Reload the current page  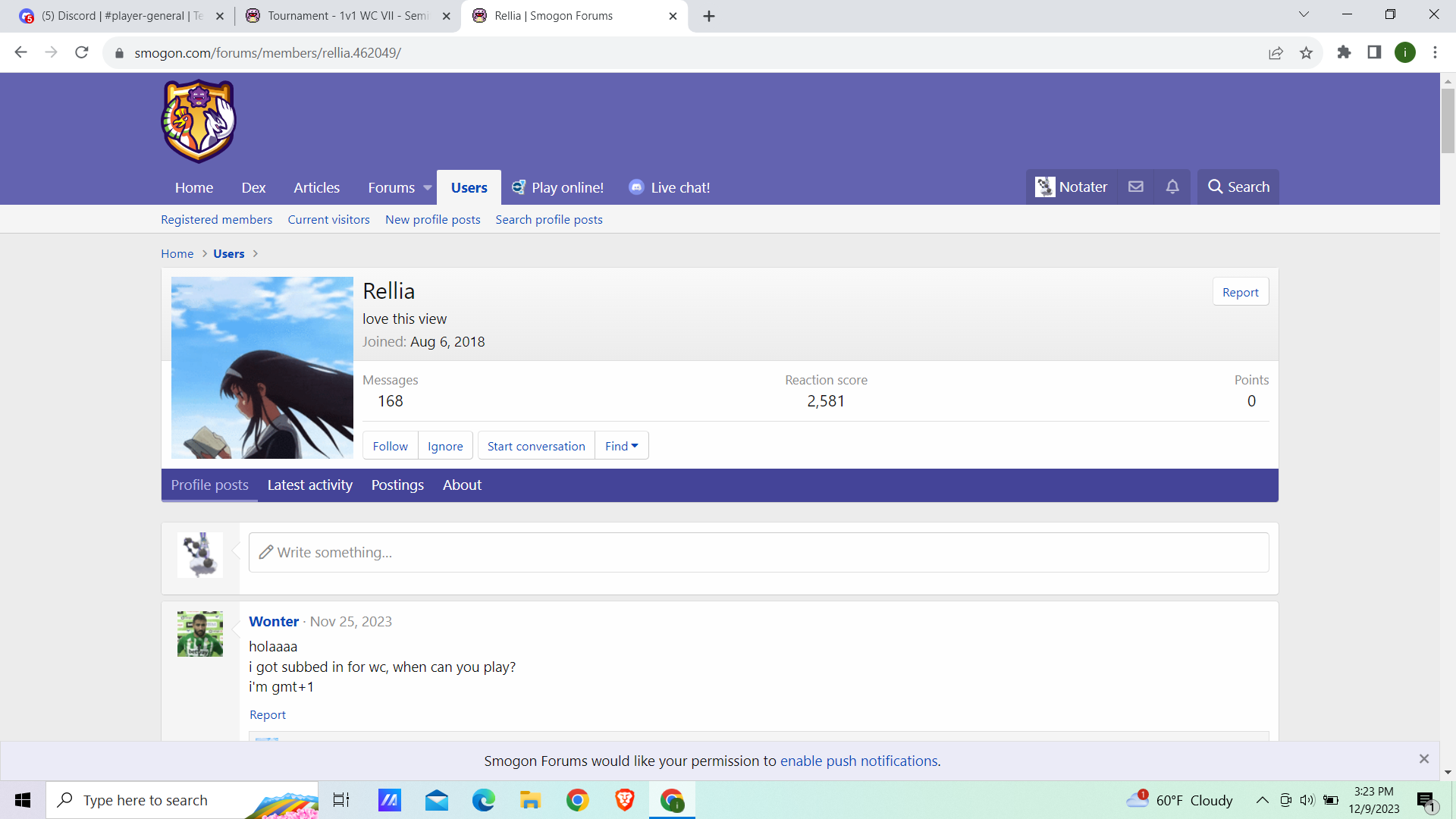(x=82, y=52)
